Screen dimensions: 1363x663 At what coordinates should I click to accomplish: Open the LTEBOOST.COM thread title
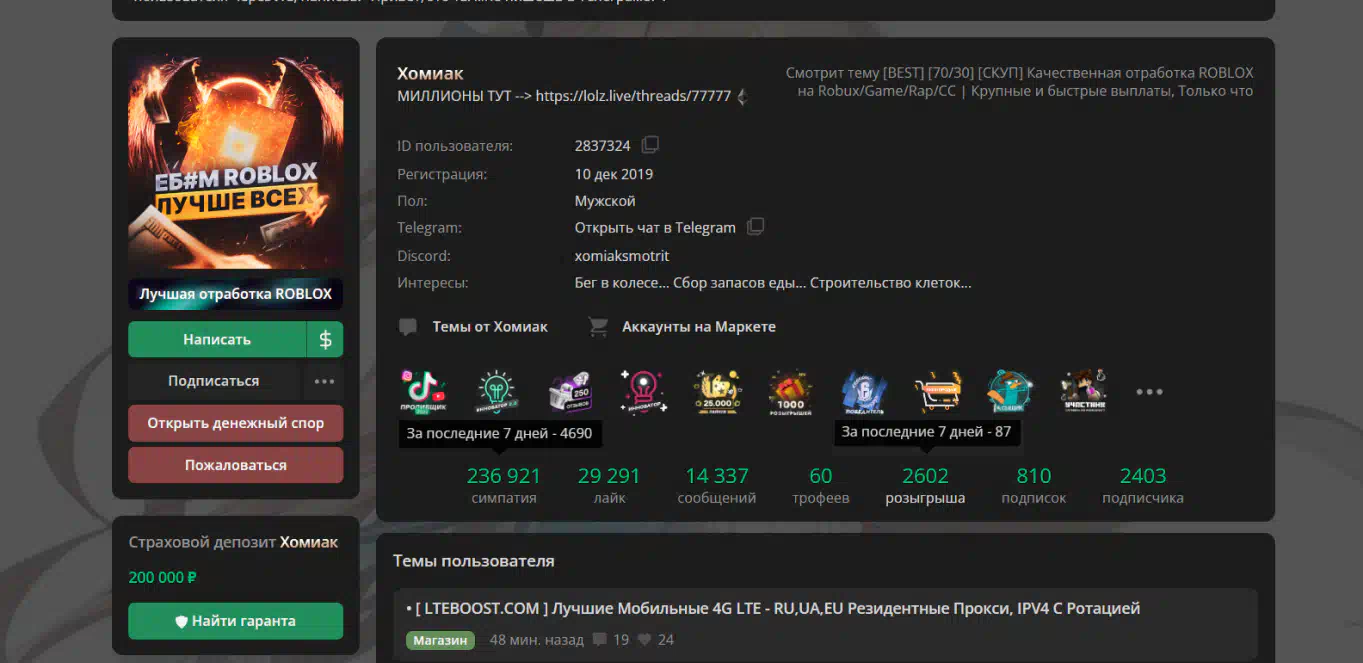[773, 608]
